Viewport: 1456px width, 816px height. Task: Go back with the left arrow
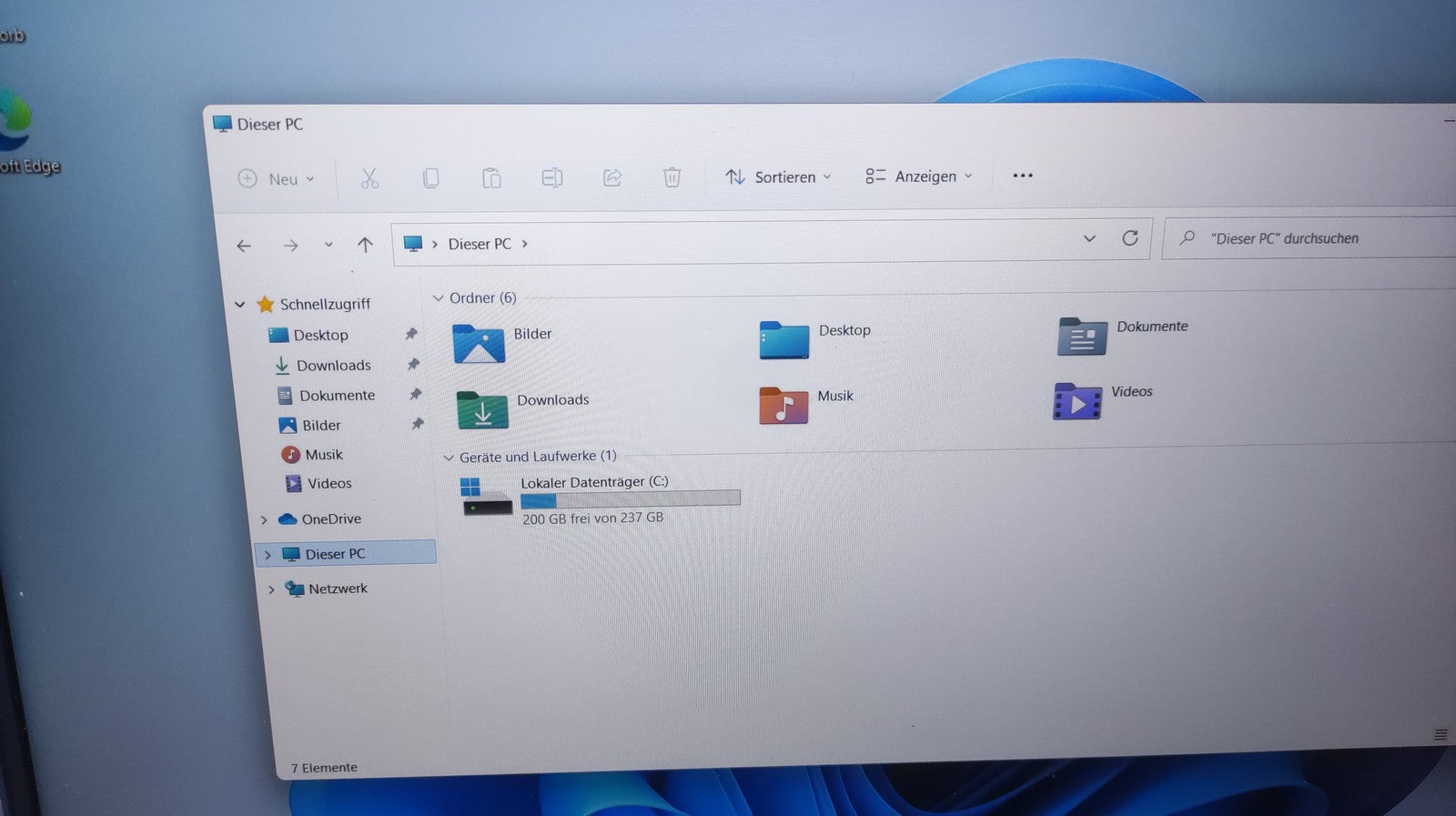244,246
